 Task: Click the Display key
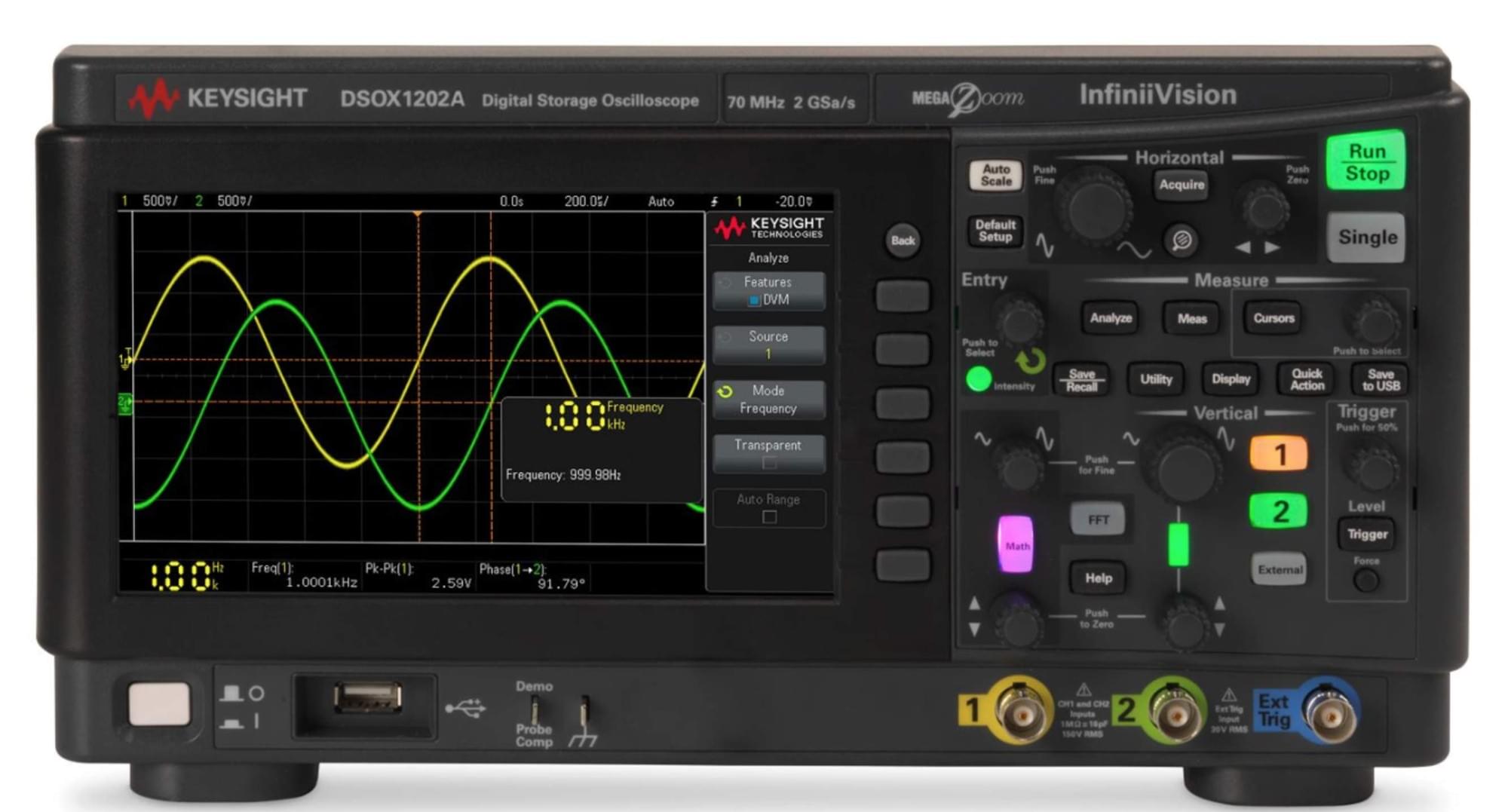[1231, 379]
